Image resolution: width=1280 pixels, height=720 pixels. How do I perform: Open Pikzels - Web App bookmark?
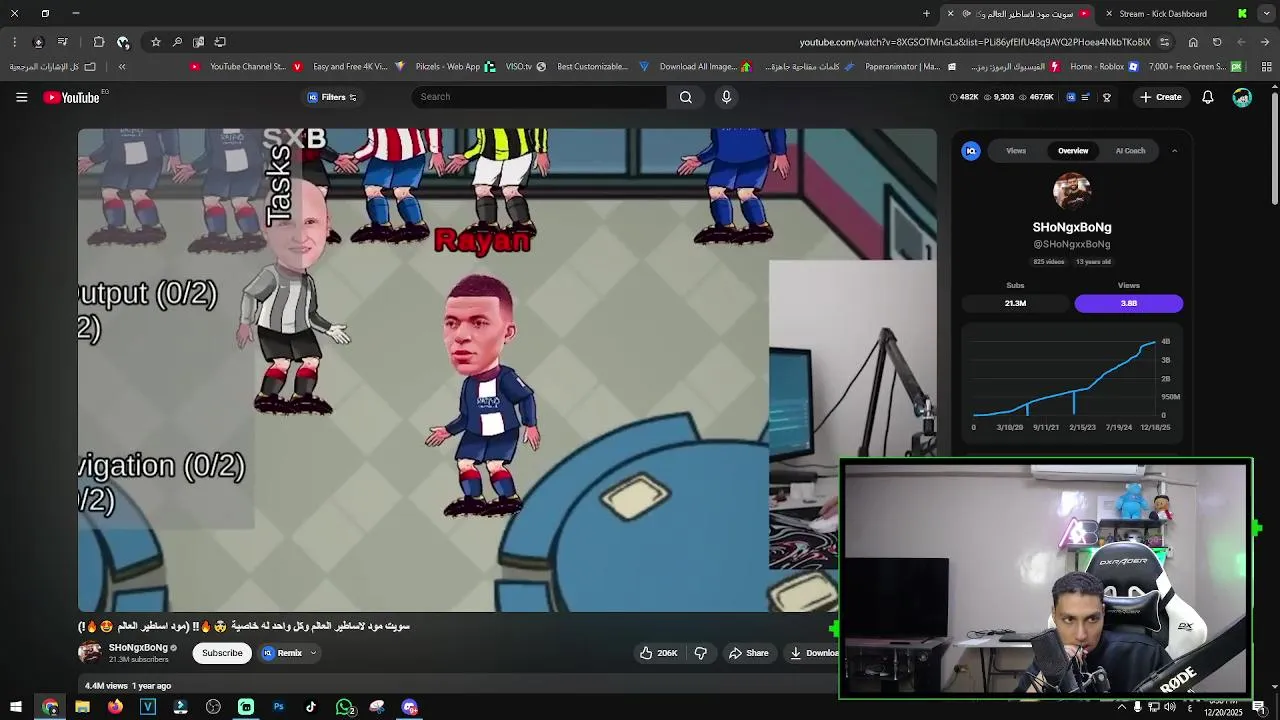pyautogui.click(x=439, y=67)
